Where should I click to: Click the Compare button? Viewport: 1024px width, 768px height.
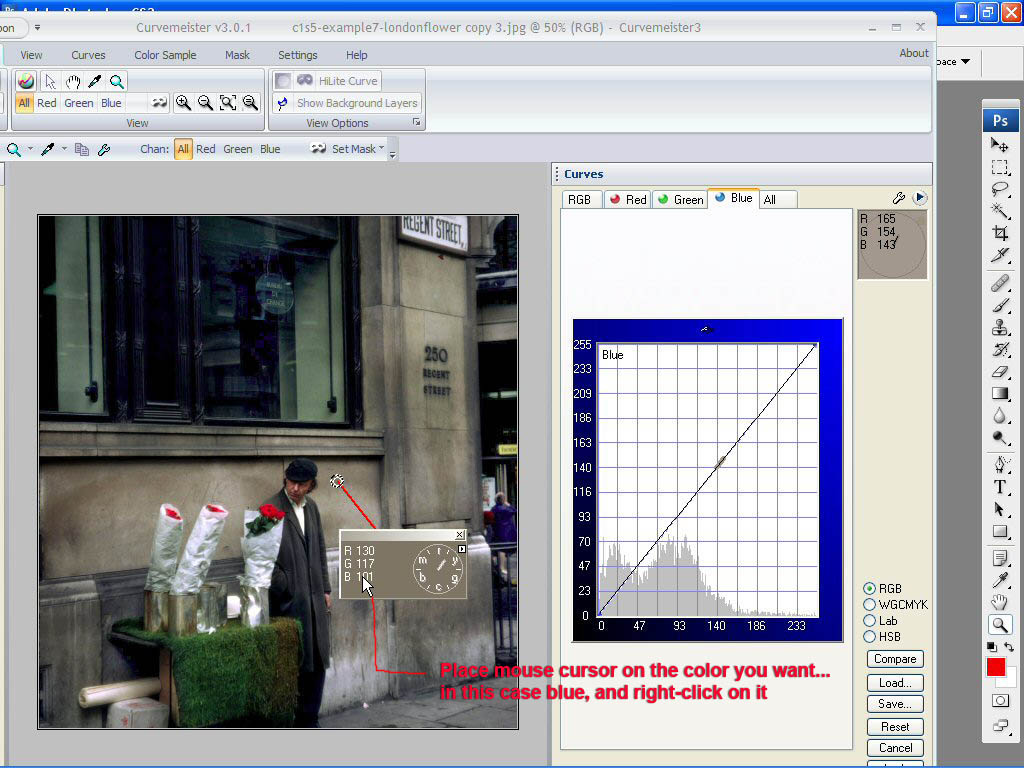click(x=895, y=659)
